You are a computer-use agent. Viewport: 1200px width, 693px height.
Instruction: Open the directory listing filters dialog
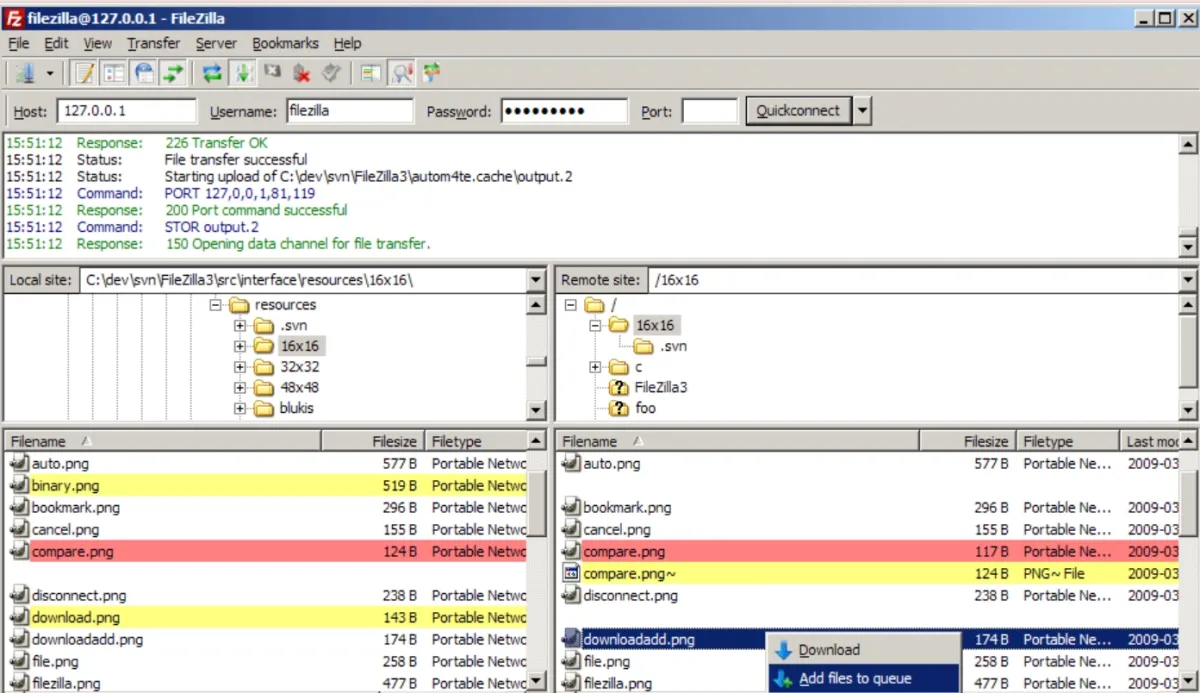click(x=371, y=73)
